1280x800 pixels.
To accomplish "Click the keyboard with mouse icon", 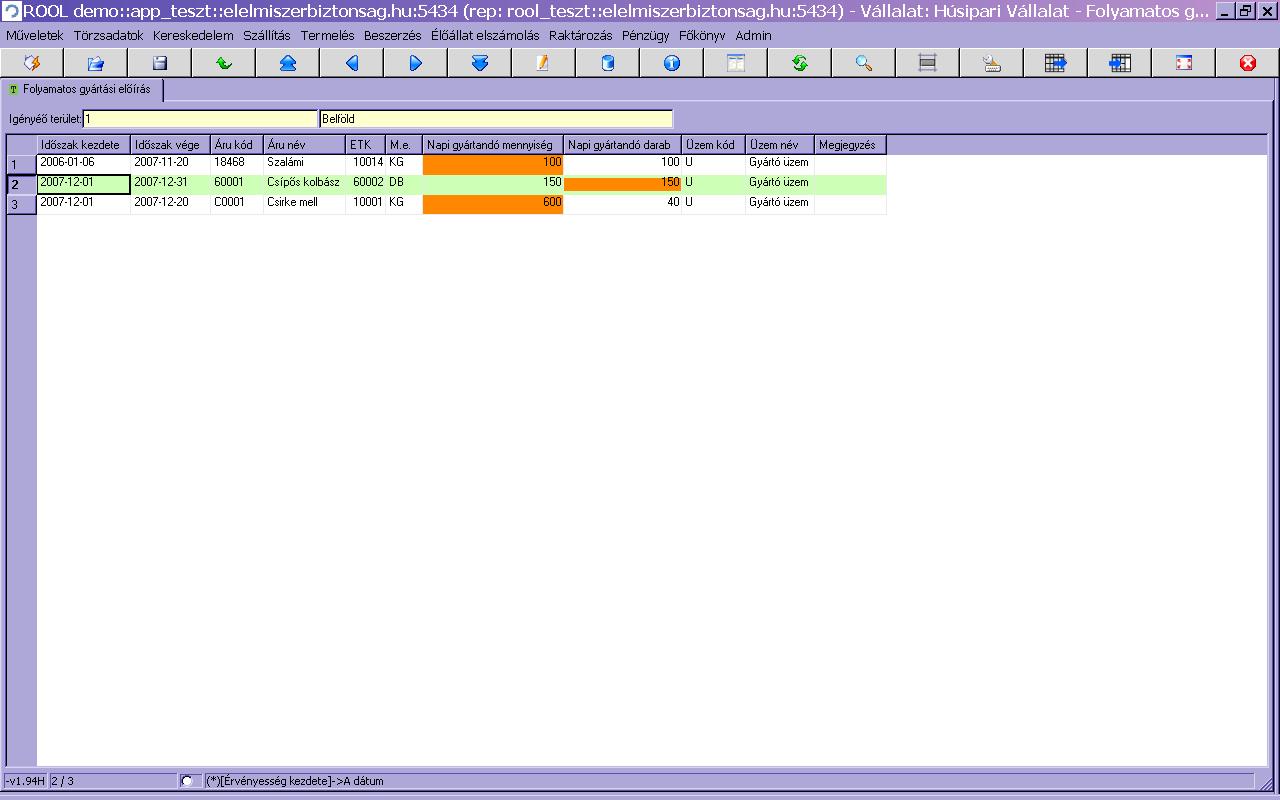I will (x=992, y=63).
